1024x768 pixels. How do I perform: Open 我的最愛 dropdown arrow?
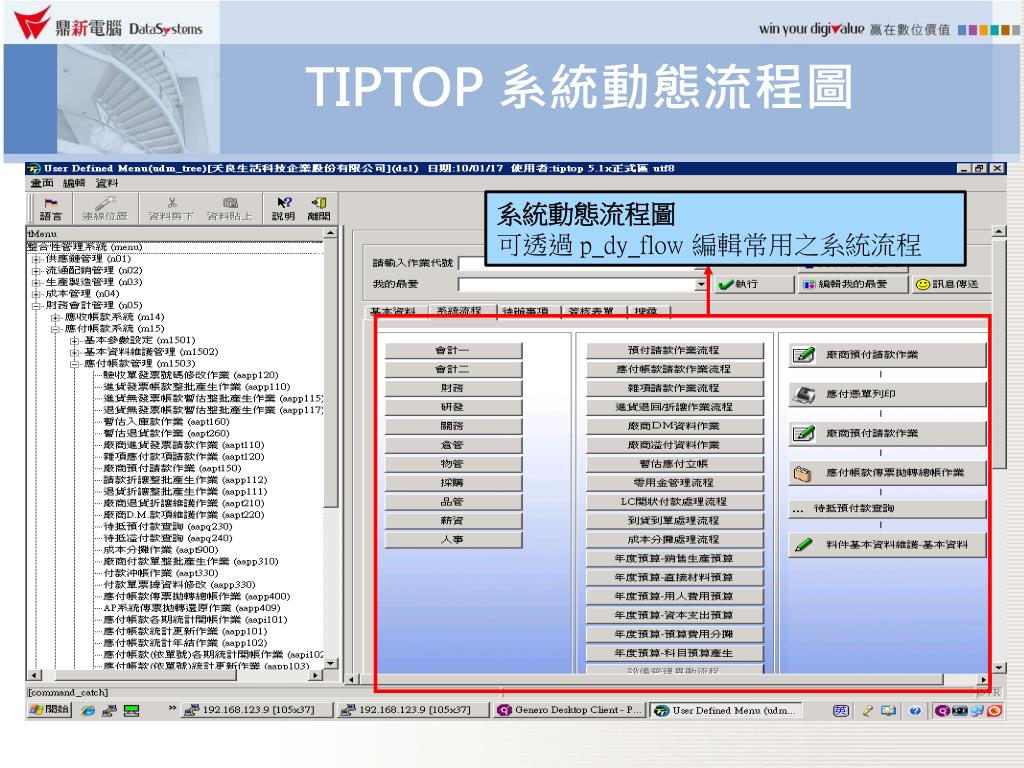coord(701,284)
